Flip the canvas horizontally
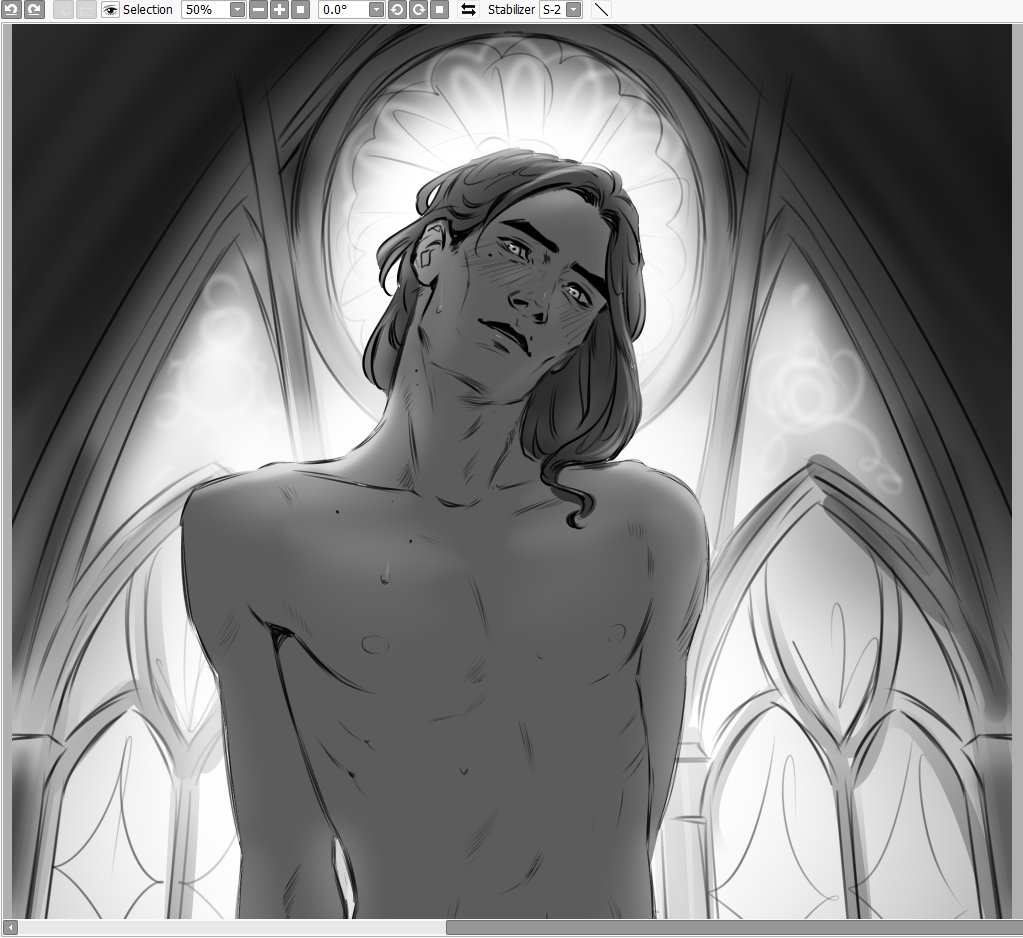Image resolution: width=1023 pixels, height=938 pixels. pyautogui.click(x=468, y=10)
